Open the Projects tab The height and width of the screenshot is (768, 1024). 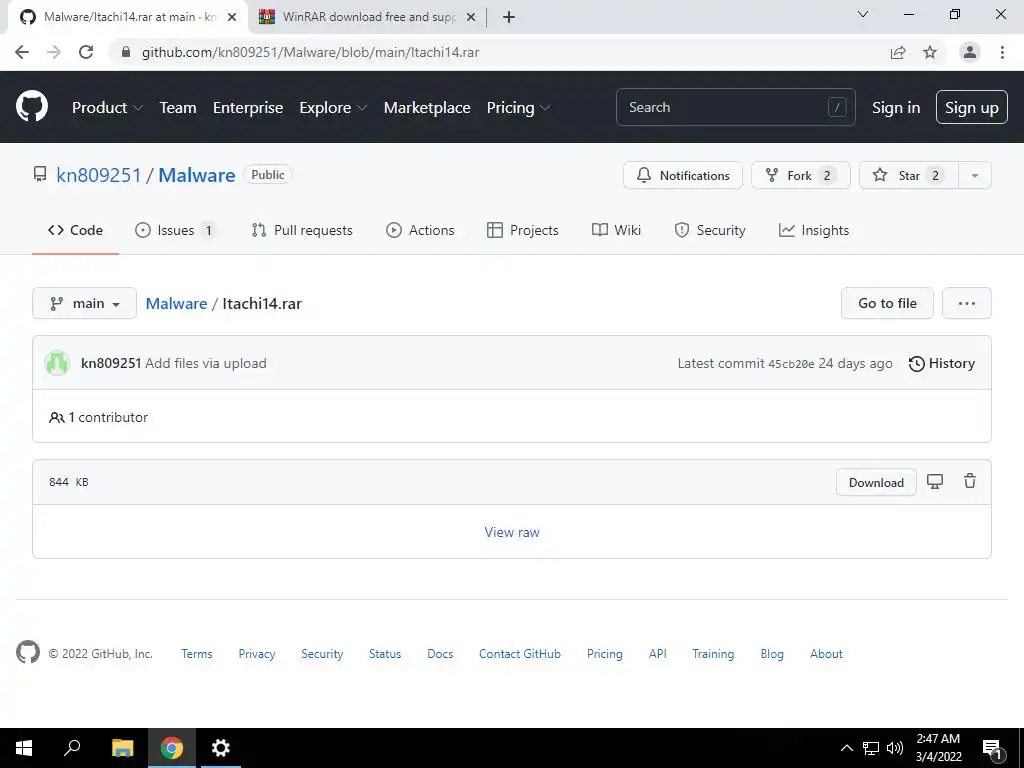pyautogui.click(x=522, y=230)
